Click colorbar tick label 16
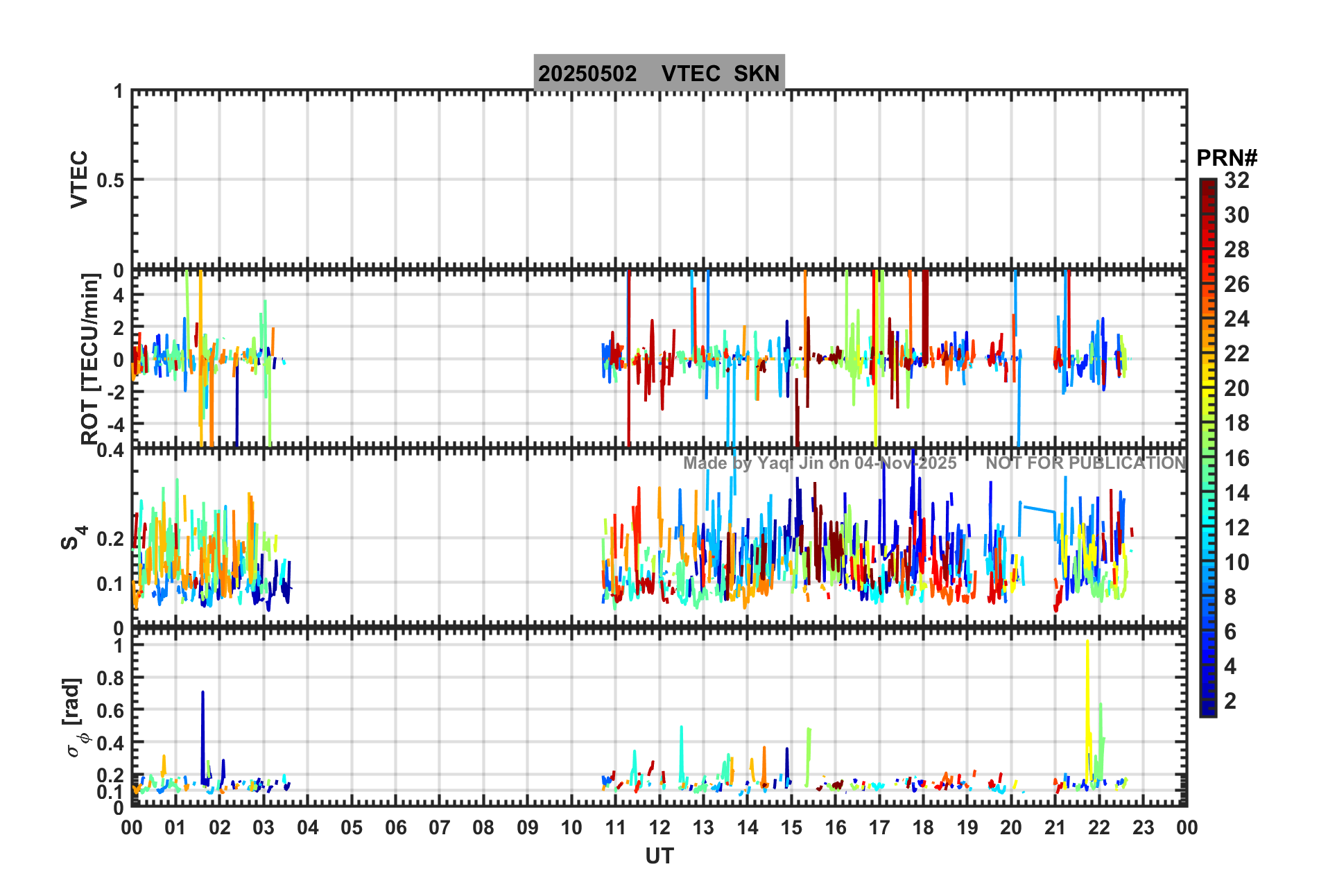 (x=1236, y=458)
